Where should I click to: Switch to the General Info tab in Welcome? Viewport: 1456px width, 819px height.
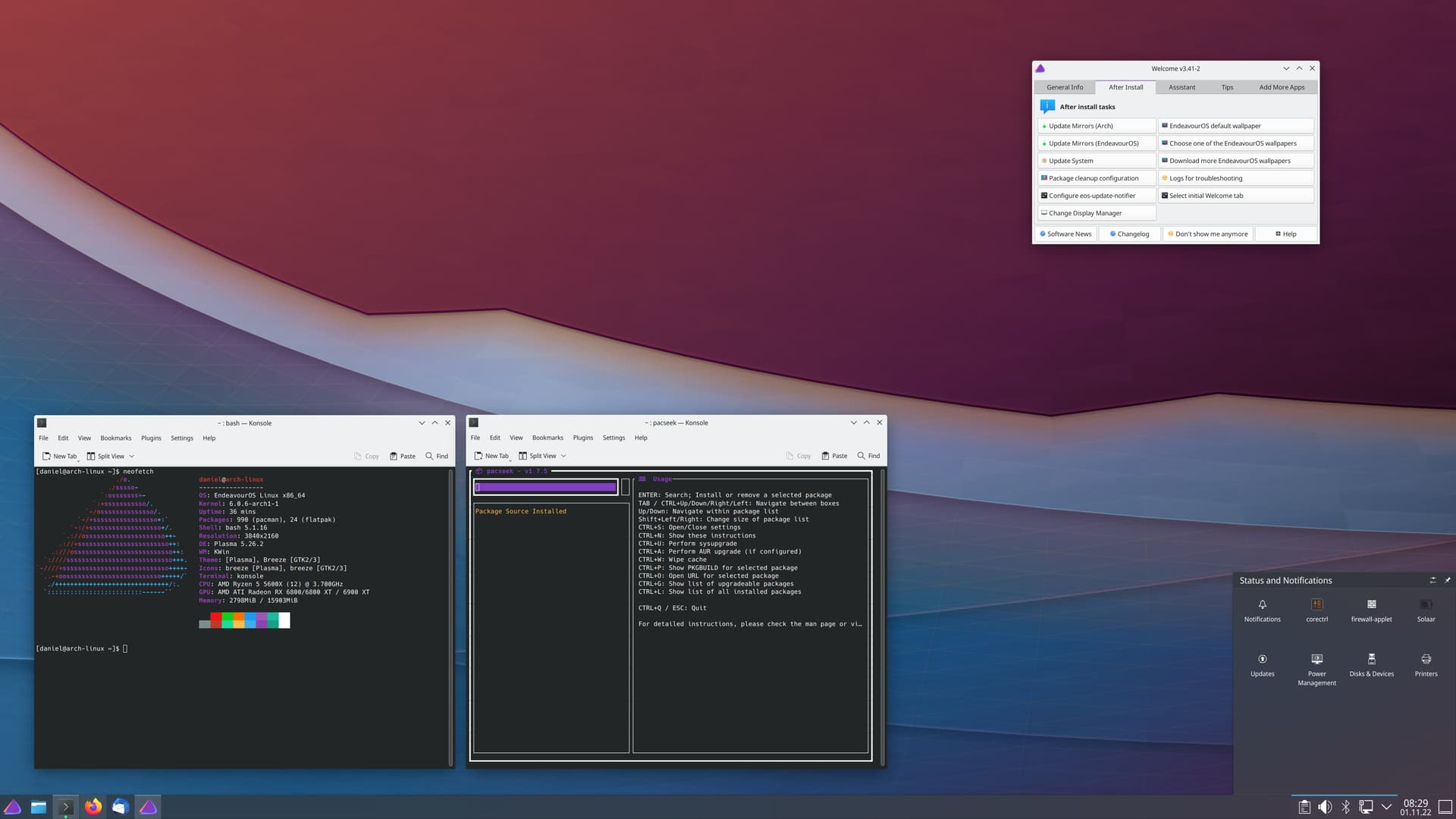coord(1065,87)
